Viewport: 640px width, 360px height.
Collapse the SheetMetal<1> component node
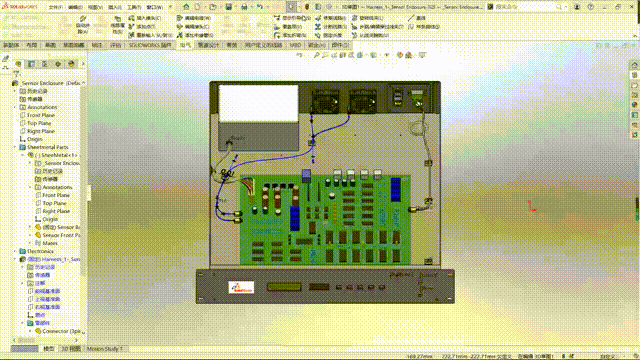point(23,155)
